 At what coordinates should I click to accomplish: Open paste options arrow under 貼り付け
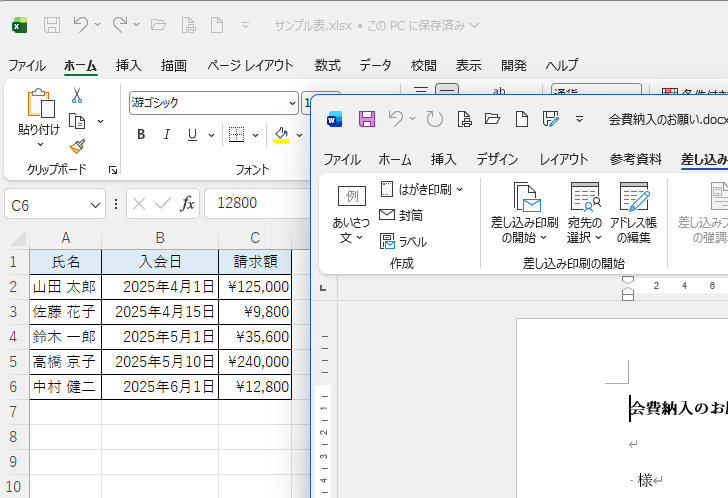[x=40, y=144]
